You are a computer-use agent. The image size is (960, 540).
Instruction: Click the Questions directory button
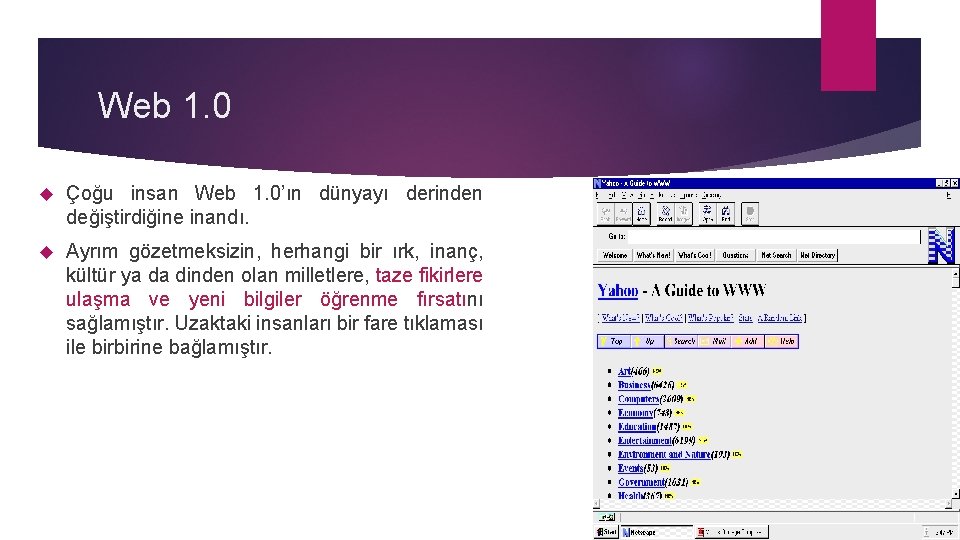point(735,255)
